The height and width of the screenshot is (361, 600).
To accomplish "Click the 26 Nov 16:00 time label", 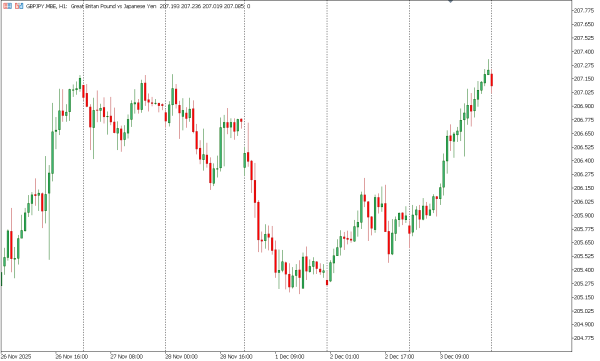I will click(x=72, y=357).
